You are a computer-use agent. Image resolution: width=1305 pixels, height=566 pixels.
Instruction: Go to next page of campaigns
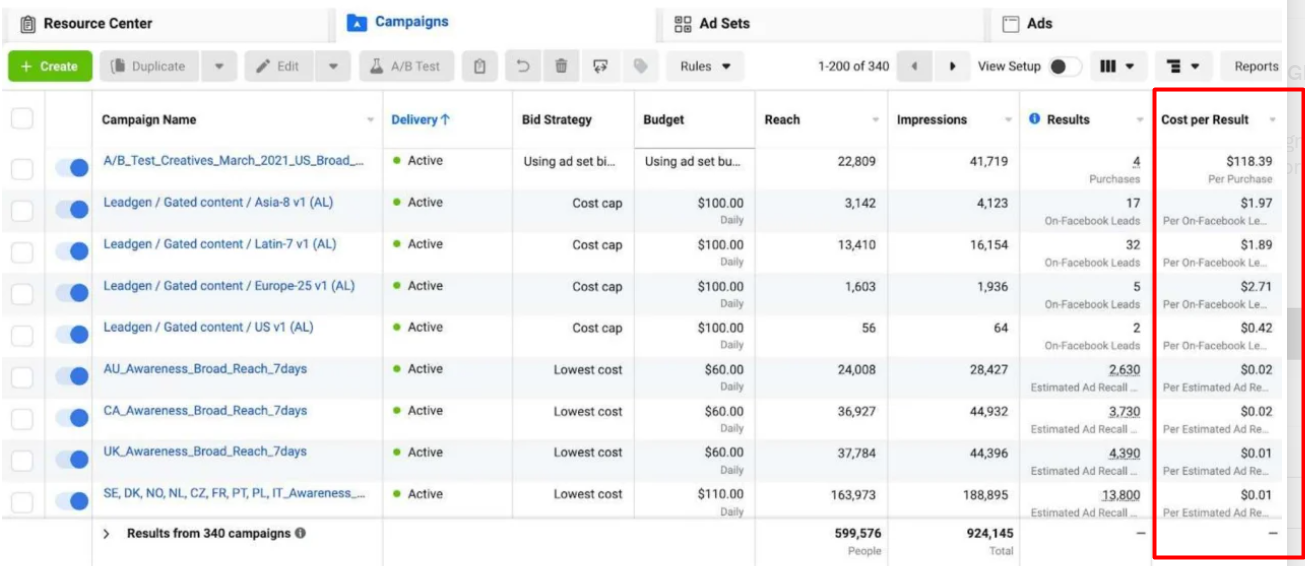952,67
